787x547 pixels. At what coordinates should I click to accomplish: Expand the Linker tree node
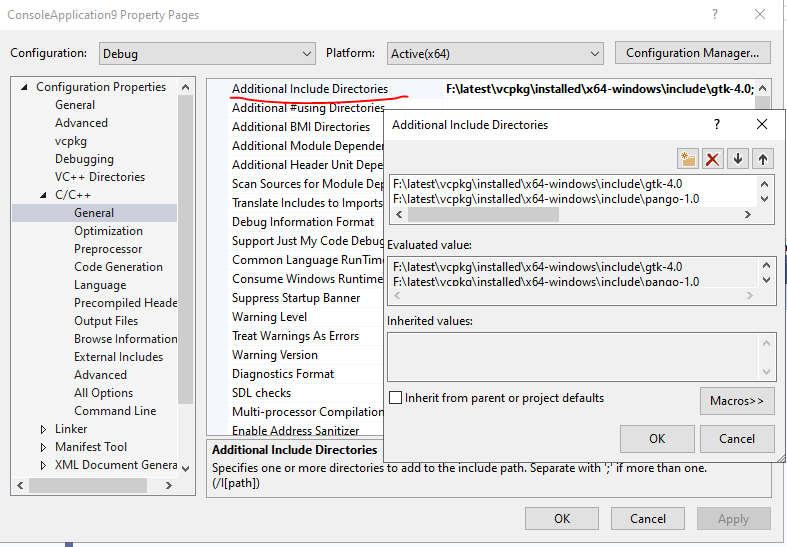pos(43,429)
